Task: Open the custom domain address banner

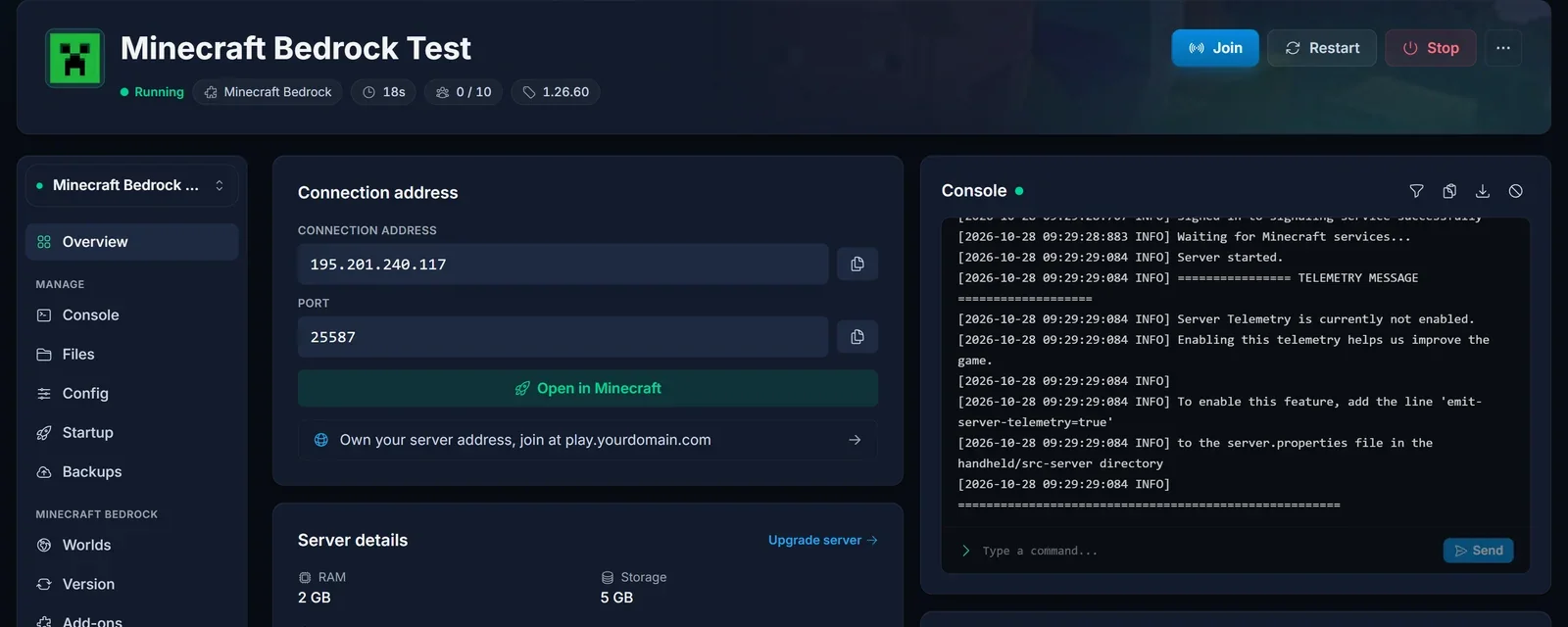Action: click(x=588, y=440)
